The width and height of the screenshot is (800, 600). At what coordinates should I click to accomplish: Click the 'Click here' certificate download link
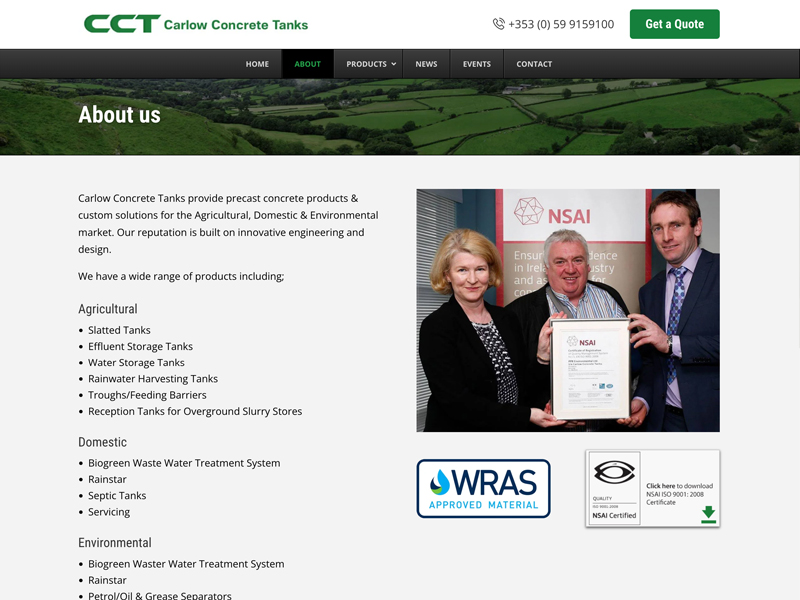tap(660, 486)
